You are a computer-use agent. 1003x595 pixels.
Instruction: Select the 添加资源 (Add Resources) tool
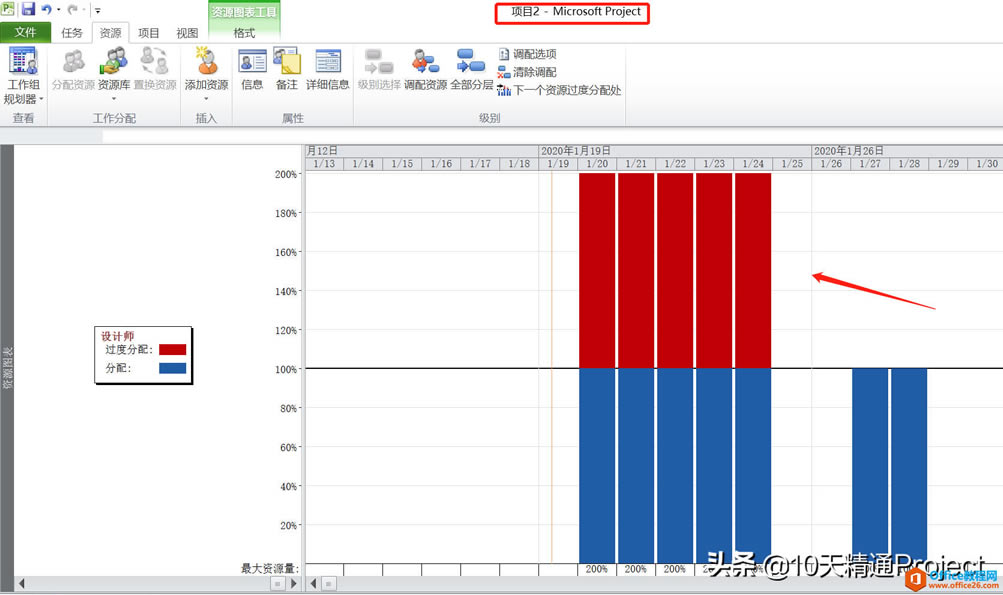pyautogui.click(x=206, y=68)
